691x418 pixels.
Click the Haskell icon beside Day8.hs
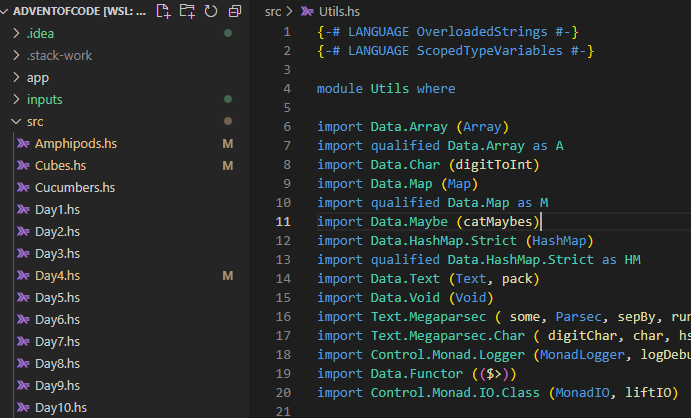[x=23, y=363]
